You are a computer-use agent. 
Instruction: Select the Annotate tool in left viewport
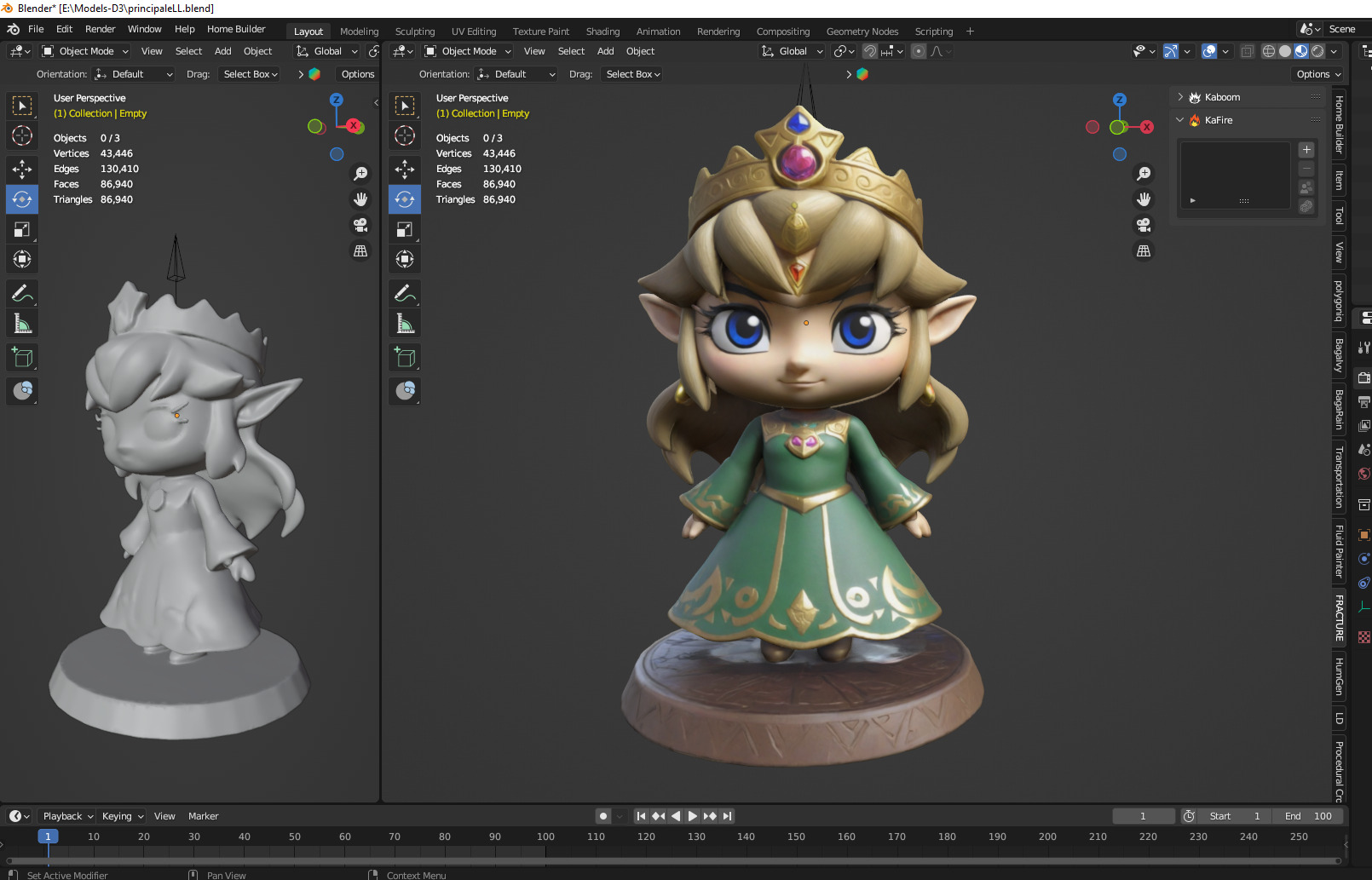click(22, 294)
